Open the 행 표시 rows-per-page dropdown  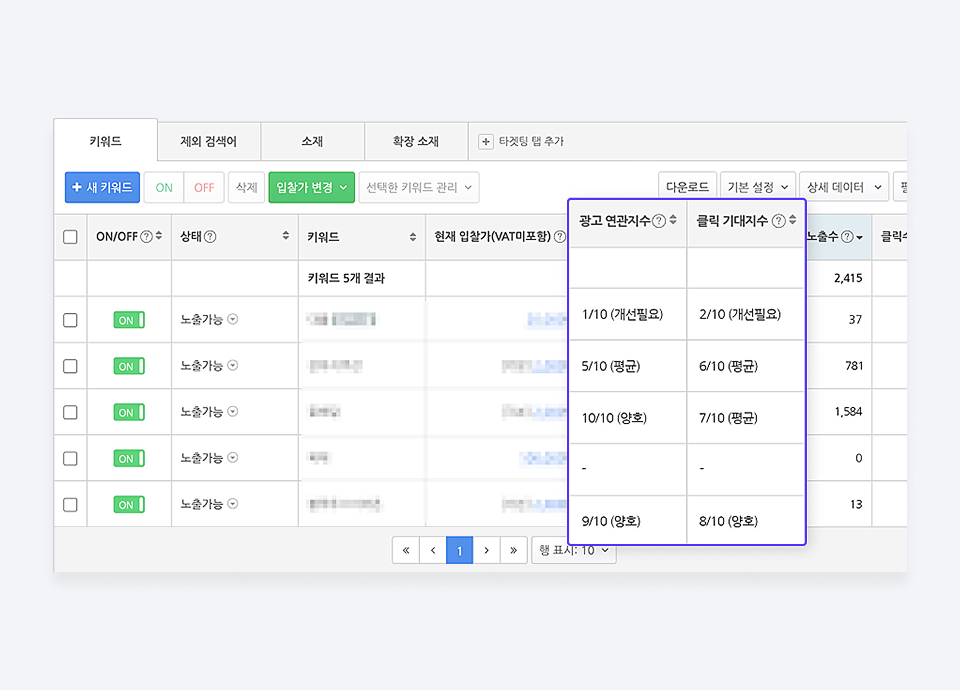pyautogui.click(x=575, y=550)
